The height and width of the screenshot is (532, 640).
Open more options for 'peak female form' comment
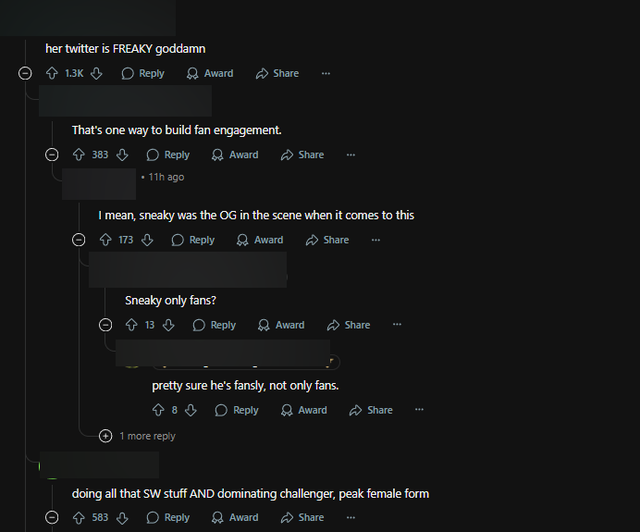pos(351,518)
